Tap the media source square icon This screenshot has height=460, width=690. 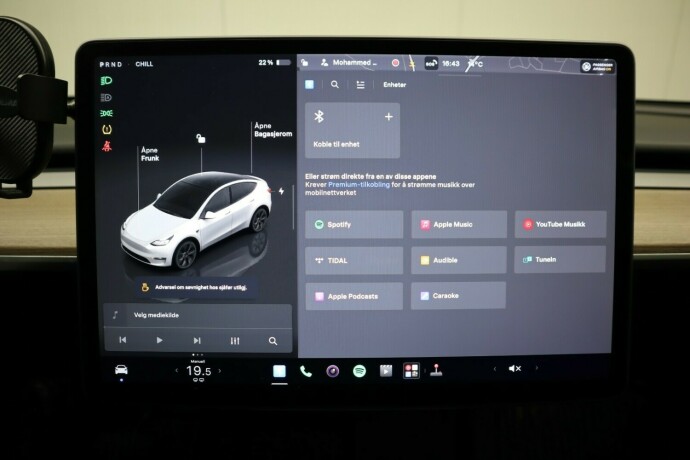coord(309,84)
